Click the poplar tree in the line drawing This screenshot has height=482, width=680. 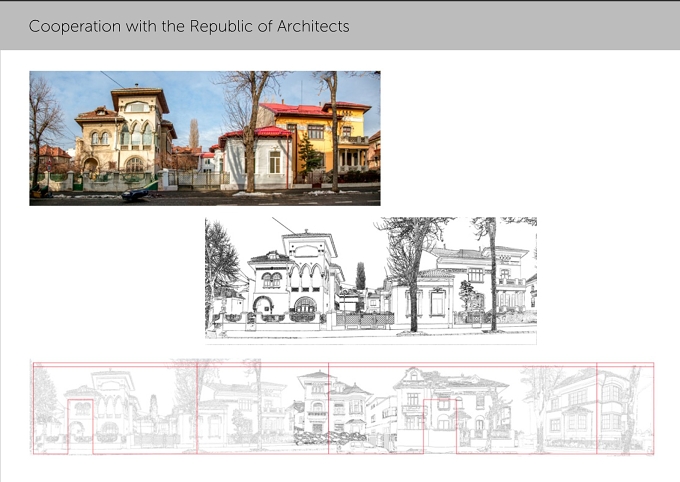360,276
